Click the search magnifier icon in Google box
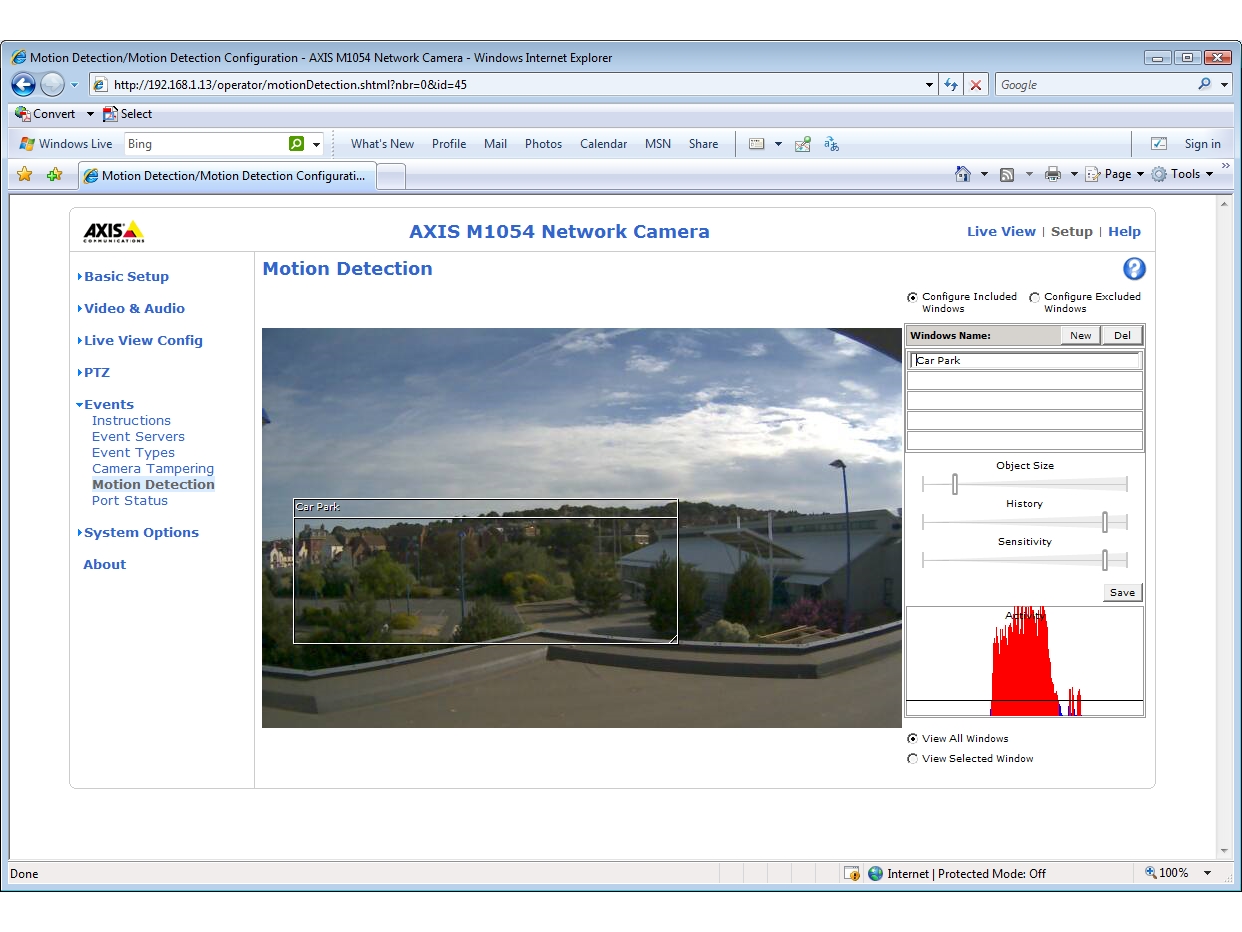1242x932 pixels. (x=1205, y=85)
